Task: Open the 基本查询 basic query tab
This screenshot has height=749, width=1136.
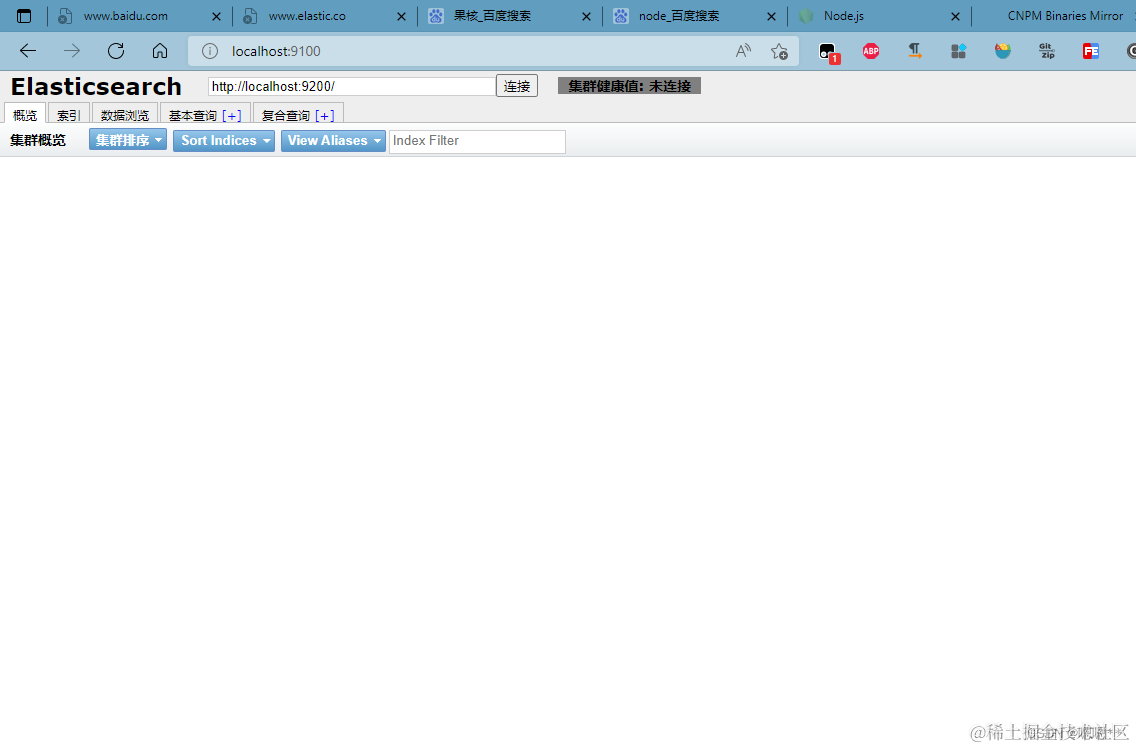Action: pos(193,115)
